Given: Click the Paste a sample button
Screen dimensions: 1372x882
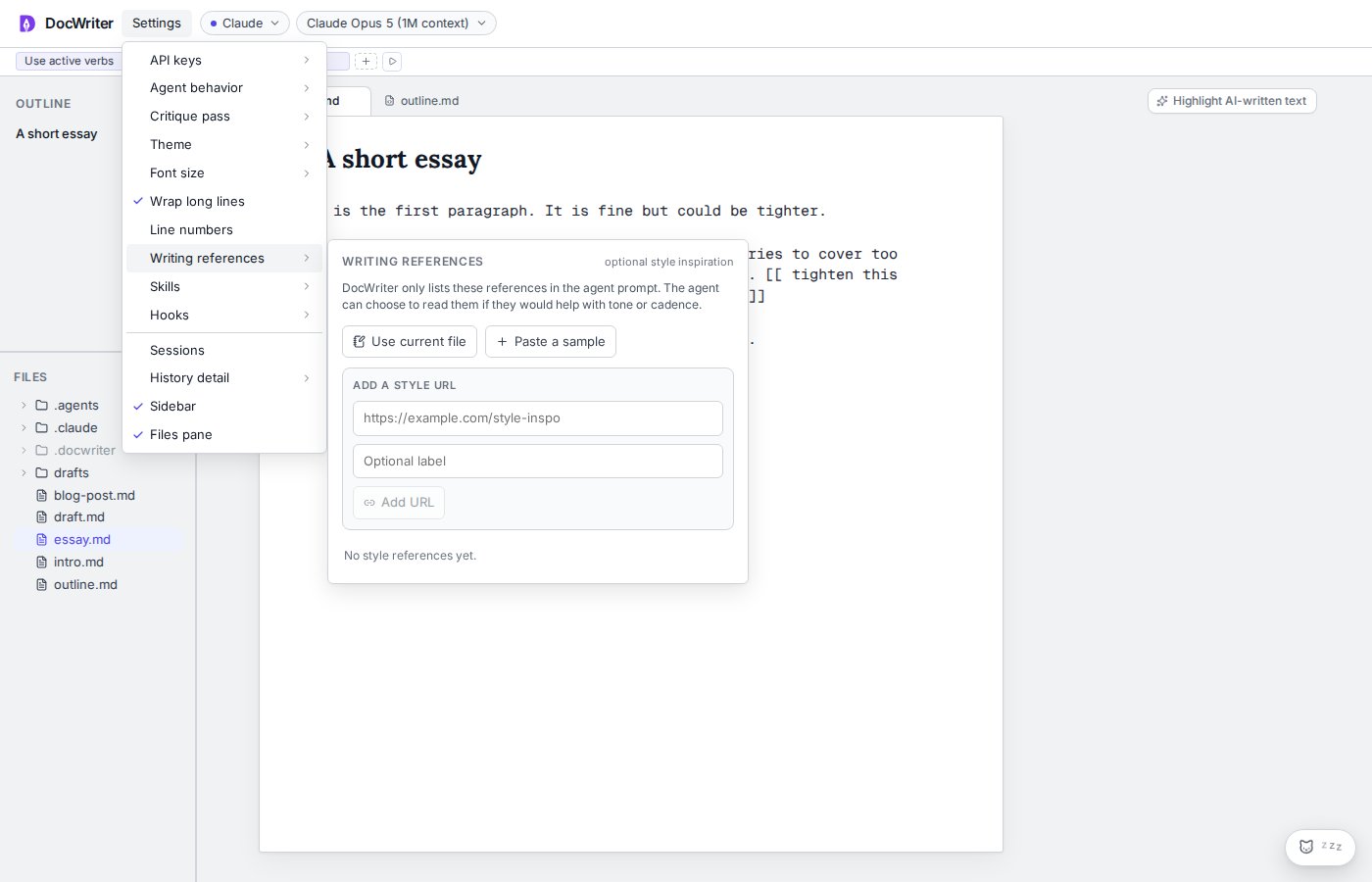Looking at the screenshot, I should [551, 342].
